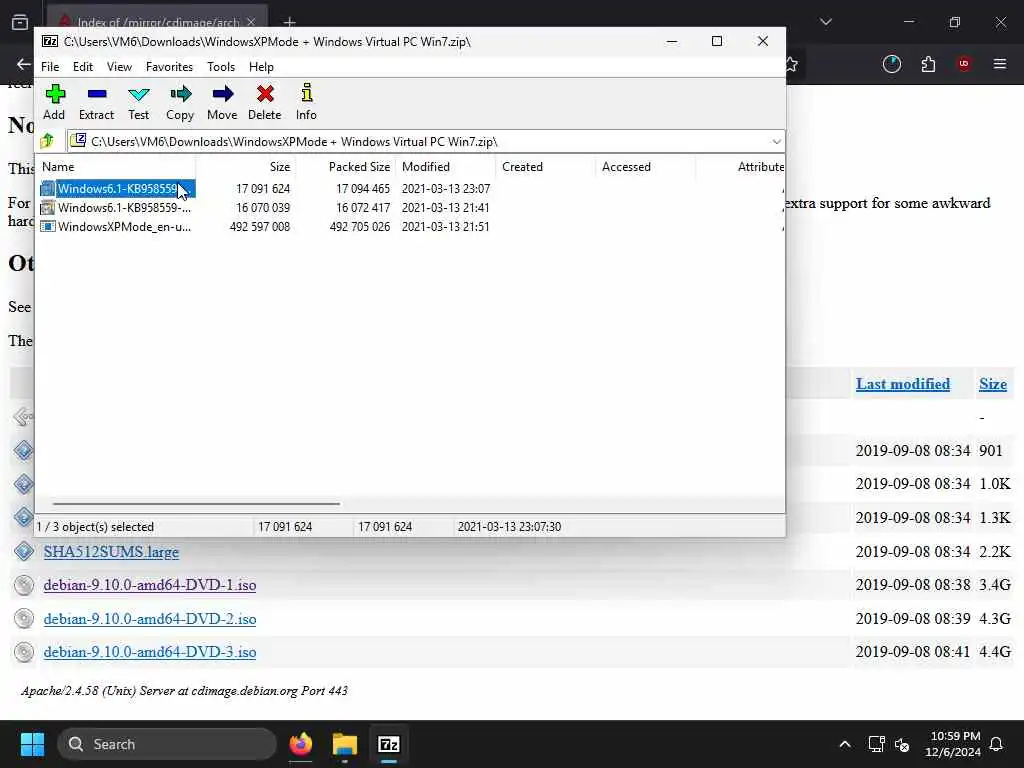The height and width of the screenshot is (768, 1024).
Task: Click the 7-Zip taskbar icon
Action: (x=389, y=744)
